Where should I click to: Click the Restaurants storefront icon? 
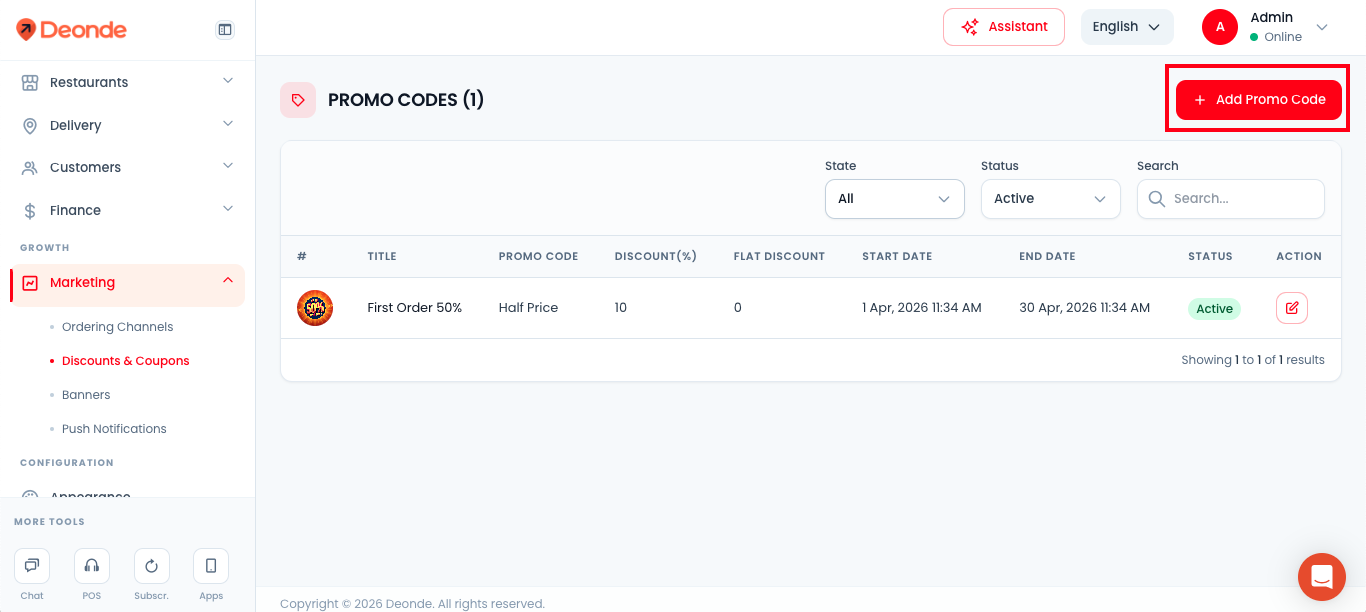tap(30, 83)
